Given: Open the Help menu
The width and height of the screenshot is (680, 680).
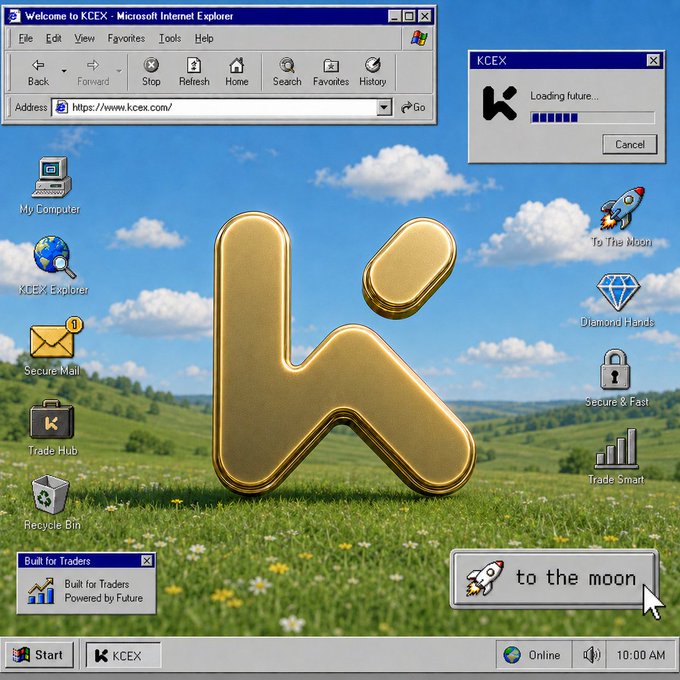Looking at the screenshot, I should click(x=204, y=39).
